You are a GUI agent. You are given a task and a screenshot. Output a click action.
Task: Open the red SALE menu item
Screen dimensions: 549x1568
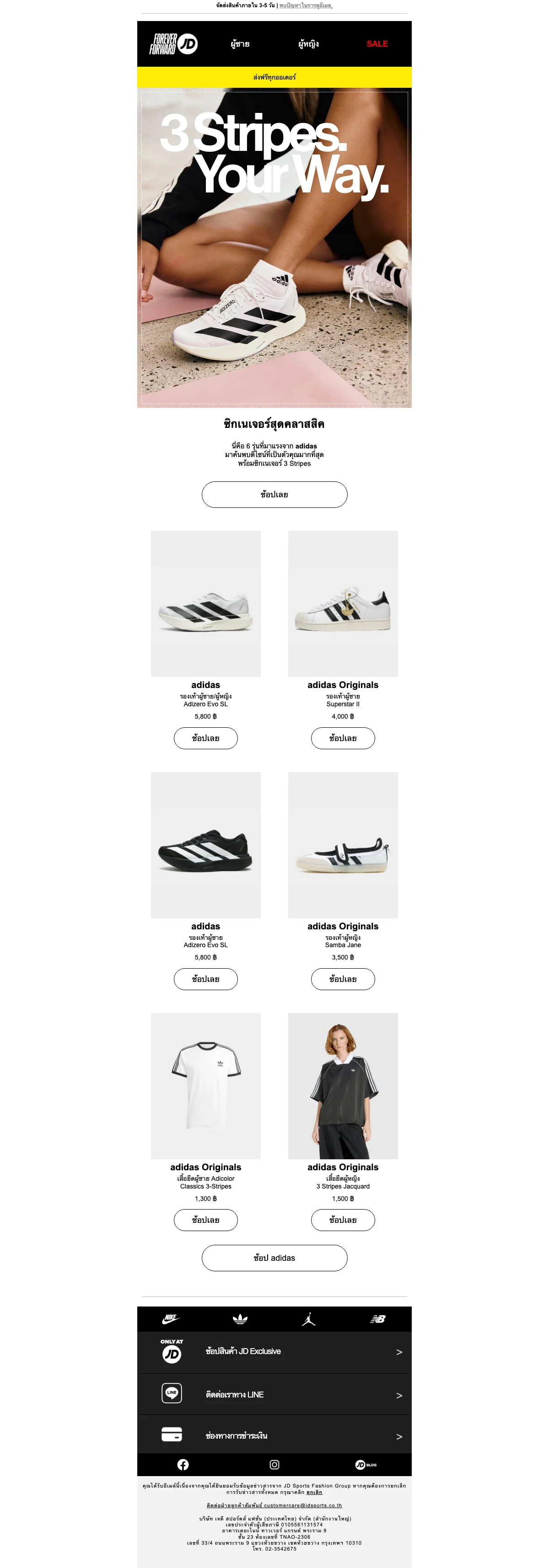[377, 44]
